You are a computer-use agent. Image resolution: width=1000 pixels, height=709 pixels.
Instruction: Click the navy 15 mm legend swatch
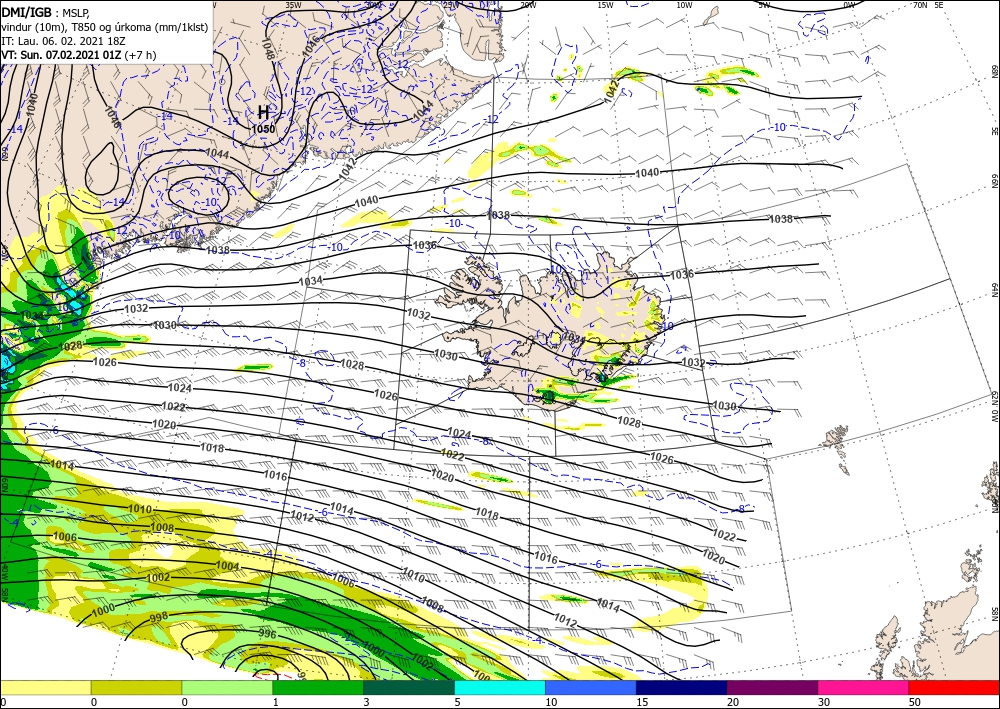(x=681, y=687)
